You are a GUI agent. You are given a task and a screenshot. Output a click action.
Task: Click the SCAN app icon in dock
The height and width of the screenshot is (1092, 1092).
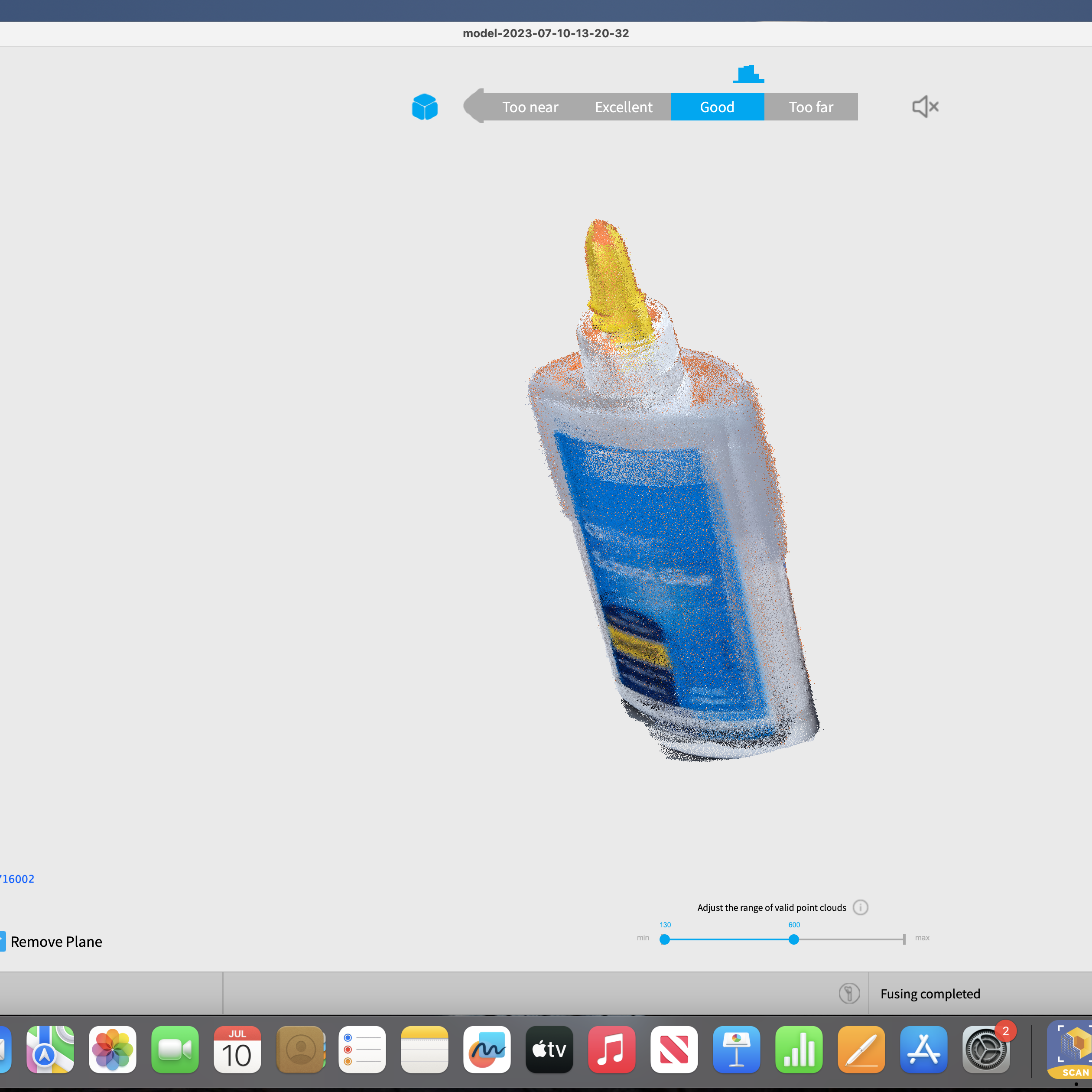tap(1069, 1049)
